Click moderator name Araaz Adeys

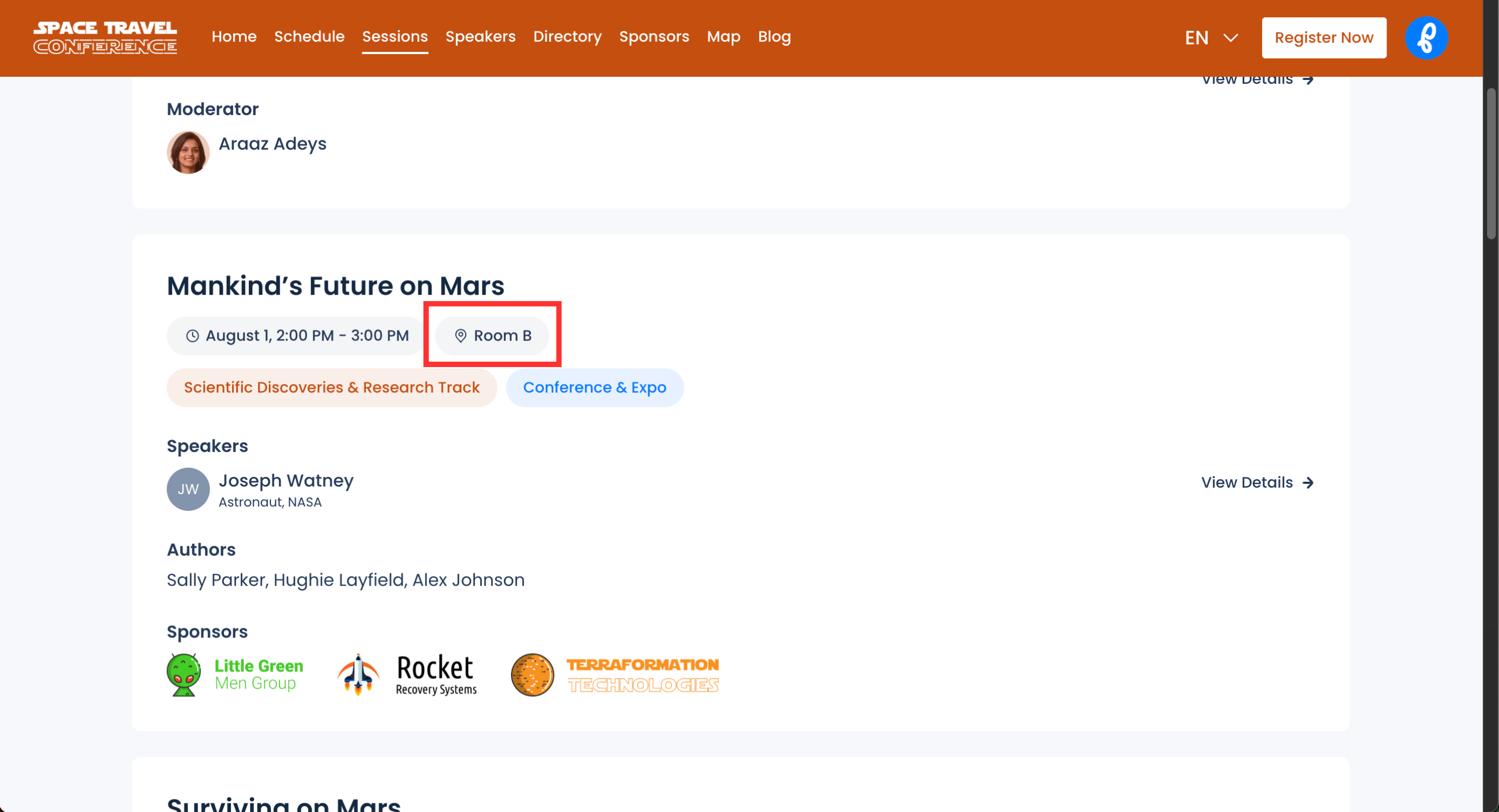pos(273,144)
